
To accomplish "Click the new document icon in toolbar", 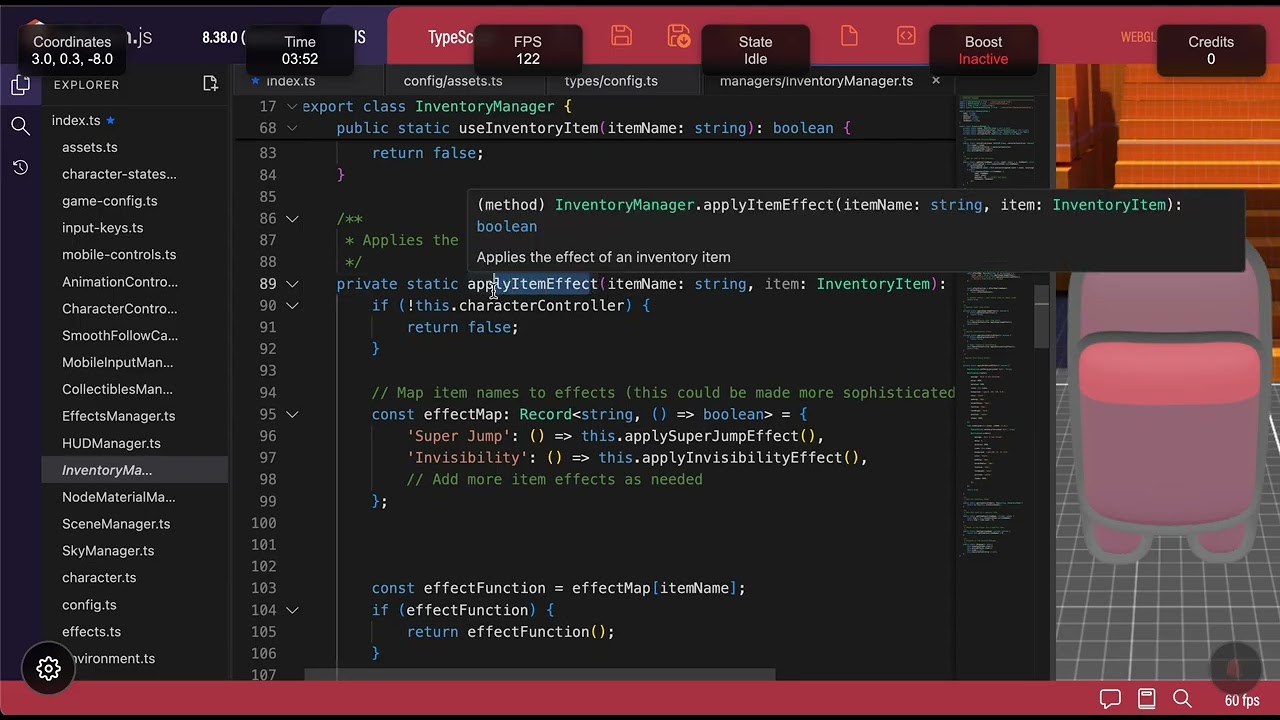I will click(x=849, y=36).
